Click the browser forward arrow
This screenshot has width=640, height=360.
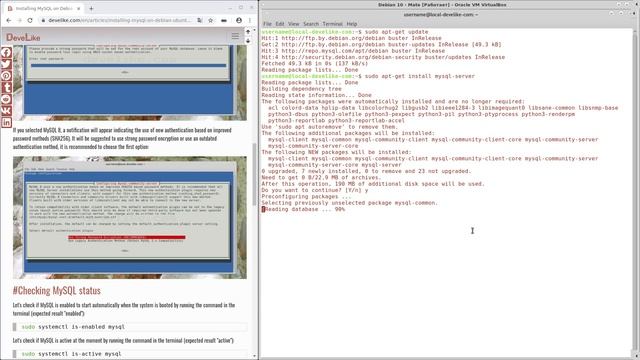pyautogui.click(x=19, y=20)
